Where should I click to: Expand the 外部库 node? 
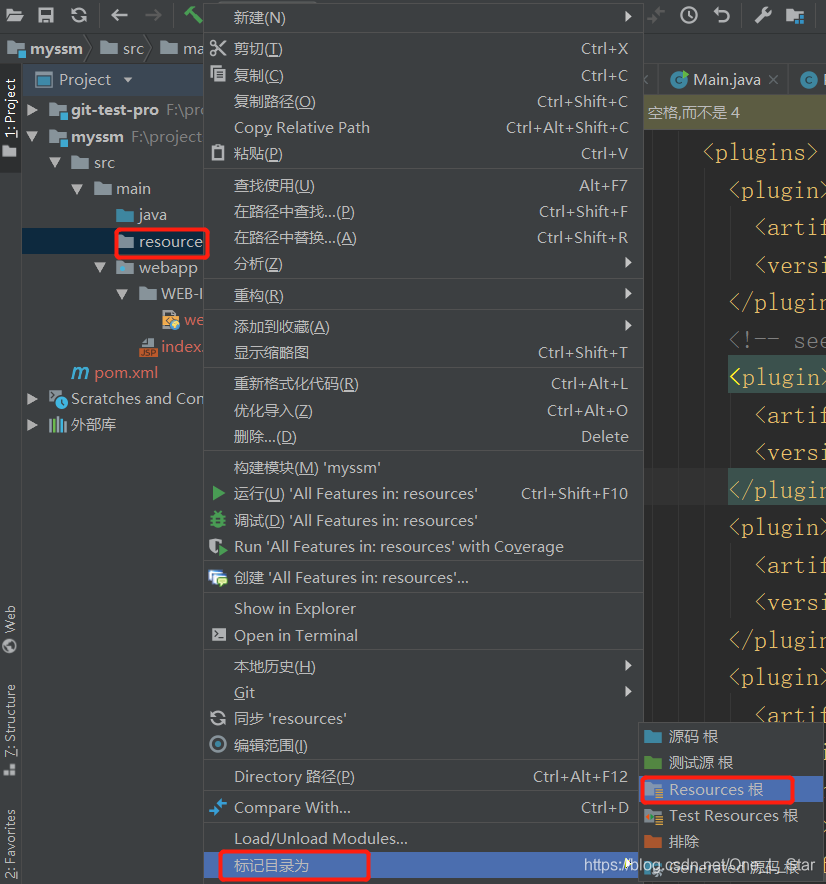[32, 424]
